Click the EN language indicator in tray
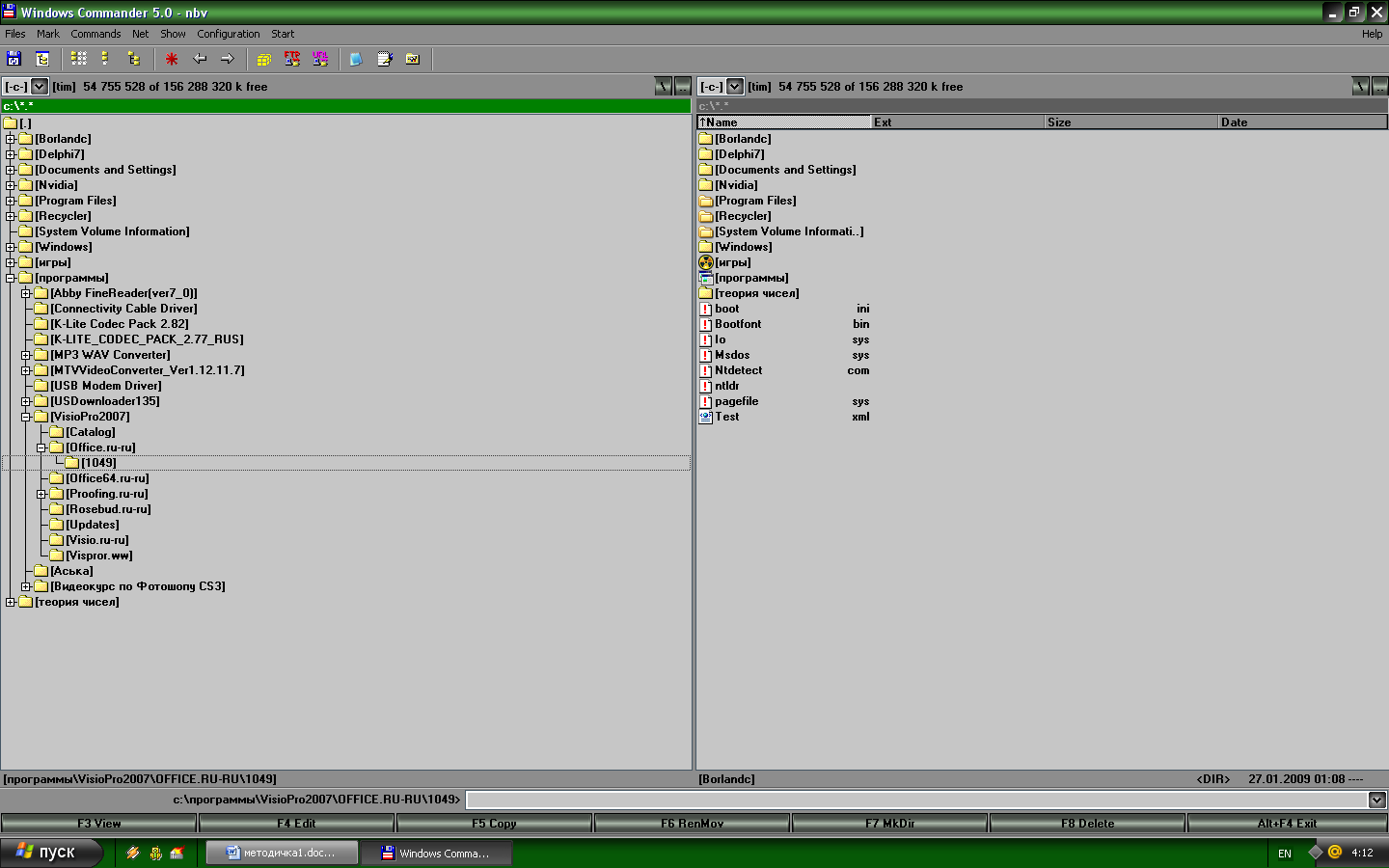Screen dimensions: 1389x868 click(1285, 854)
